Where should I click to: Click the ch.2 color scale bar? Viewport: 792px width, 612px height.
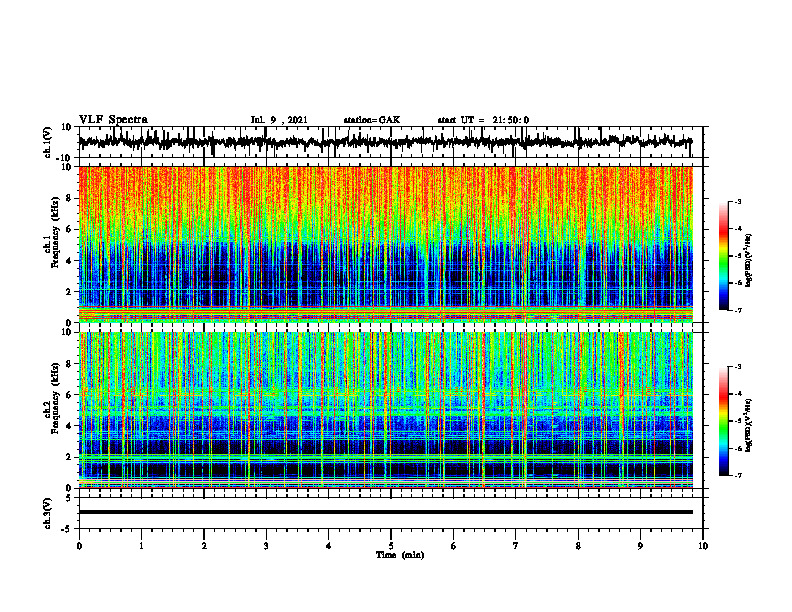pos(723,421)
